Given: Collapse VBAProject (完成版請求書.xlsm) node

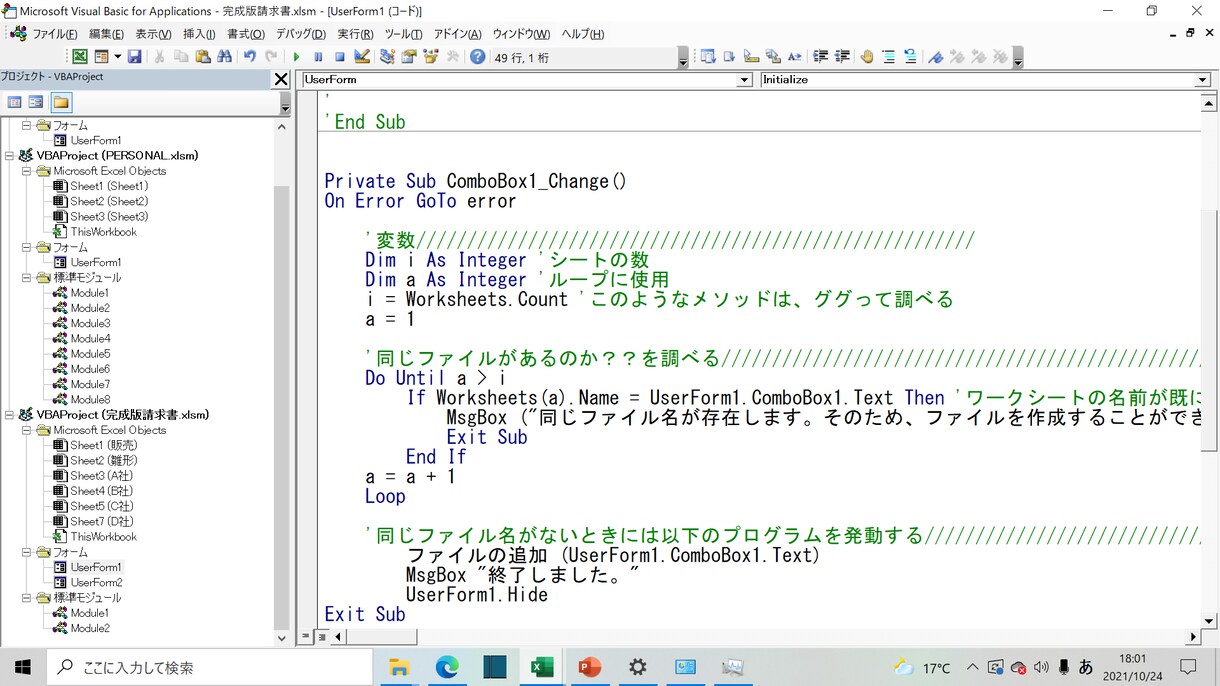Looking at the screenshot, I should (x=10, y=415).
